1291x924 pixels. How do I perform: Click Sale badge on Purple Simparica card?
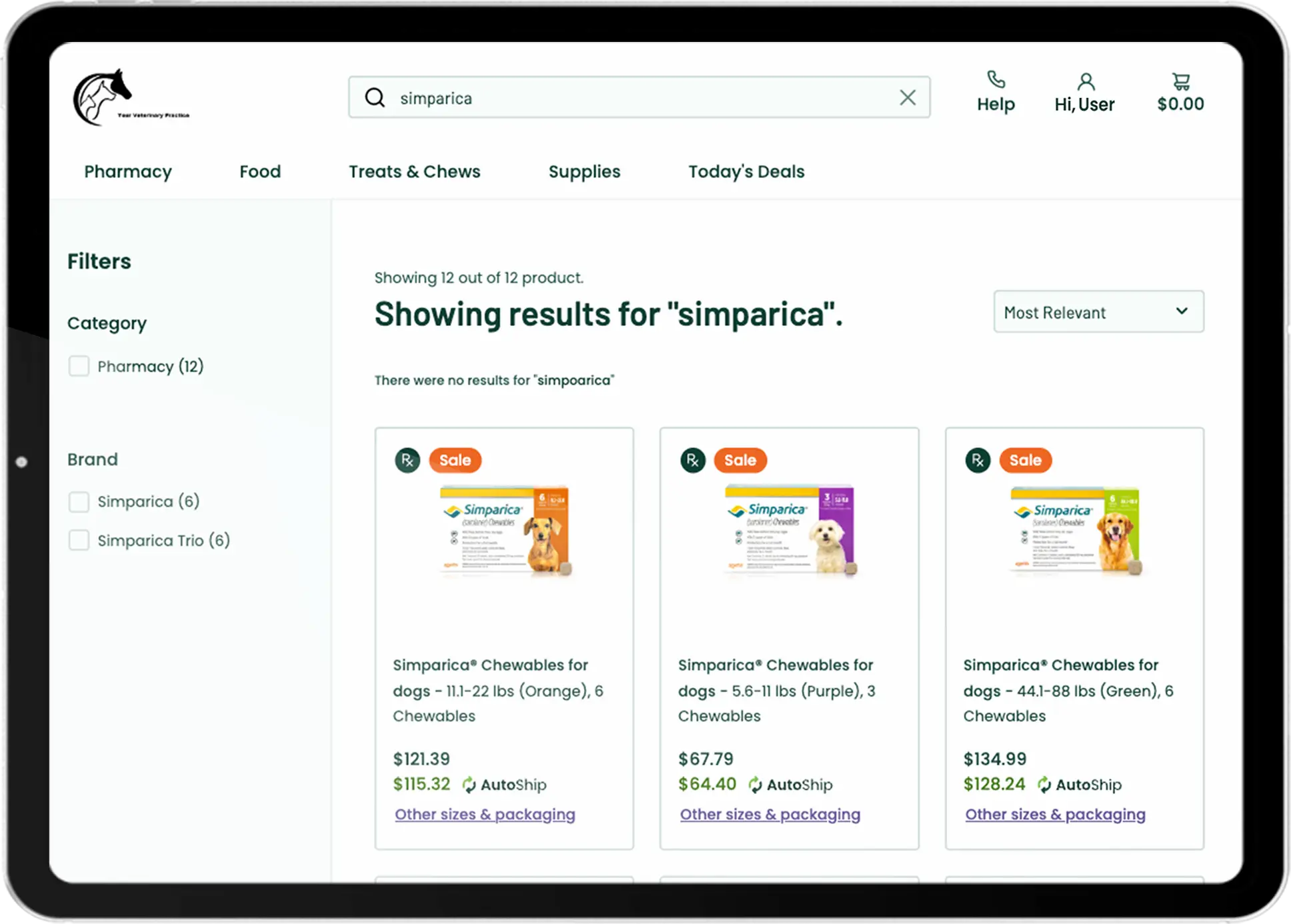[x=740, y=460]
